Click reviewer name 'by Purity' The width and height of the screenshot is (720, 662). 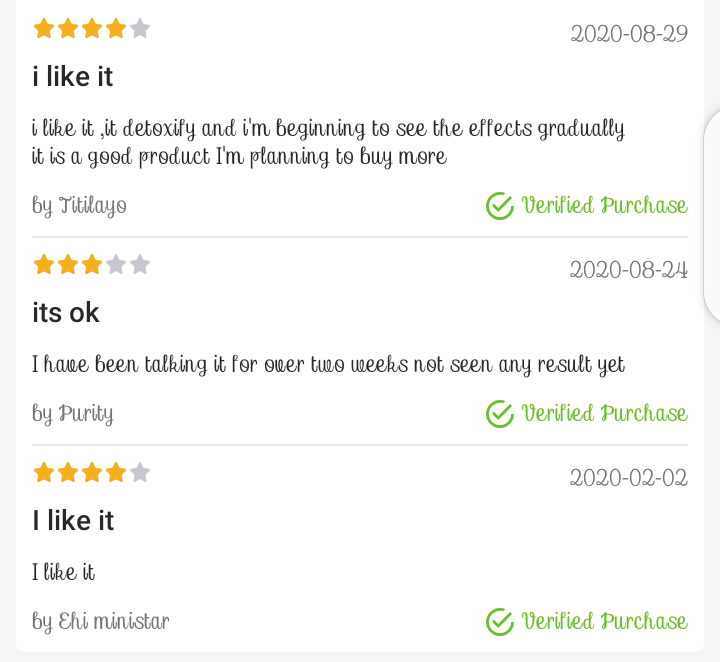[72, 413]
